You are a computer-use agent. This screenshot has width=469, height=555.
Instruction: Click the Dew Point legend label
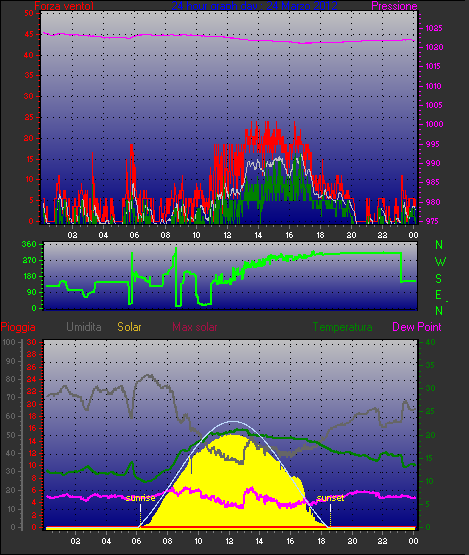(417, 327)
